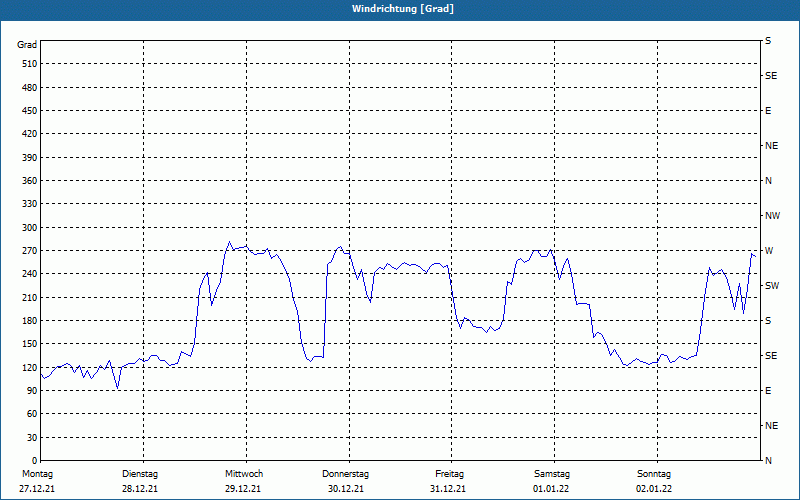The height and width of the screenshot is (500, 800).
Task: Click the 'SE' compass label beside 135 degrees
Action: (771, 356)
